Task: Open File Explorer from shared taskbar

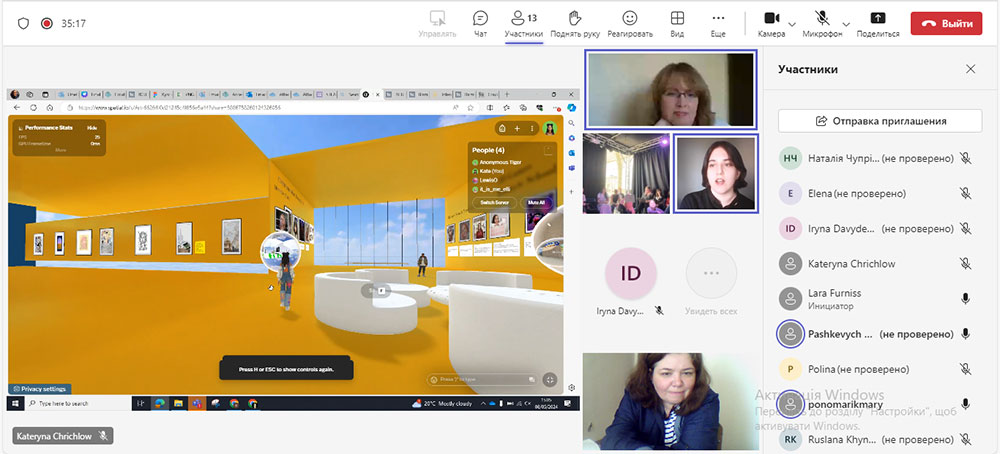Action: pos(179,403)
